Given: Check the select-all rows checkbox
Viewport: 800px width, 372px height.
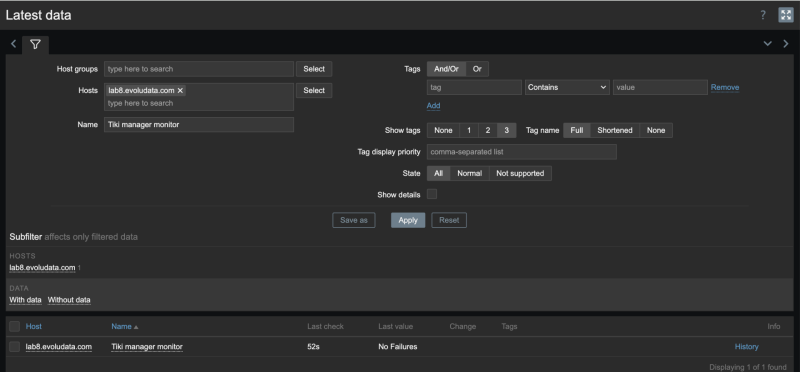Looking at the screenshot, I should pyautogui.click(x=14, y=327).
